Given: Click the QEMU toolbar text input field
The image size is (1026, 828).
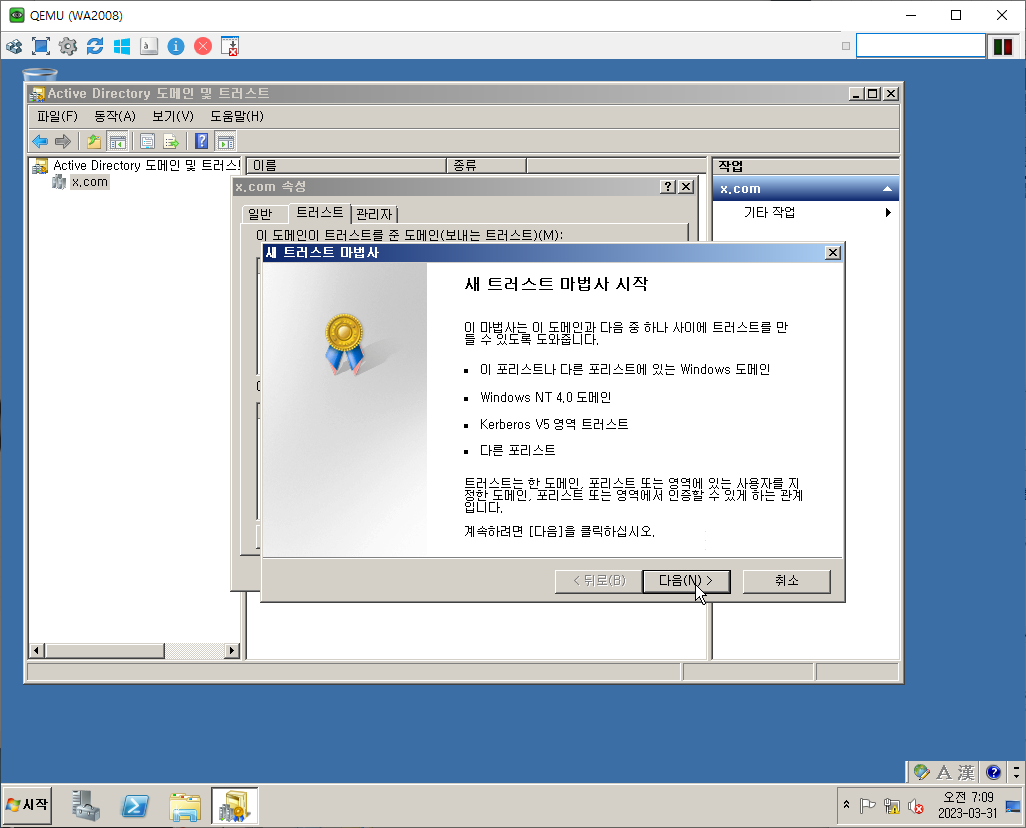Looking at the screenshot, I should tap(921, 46).
